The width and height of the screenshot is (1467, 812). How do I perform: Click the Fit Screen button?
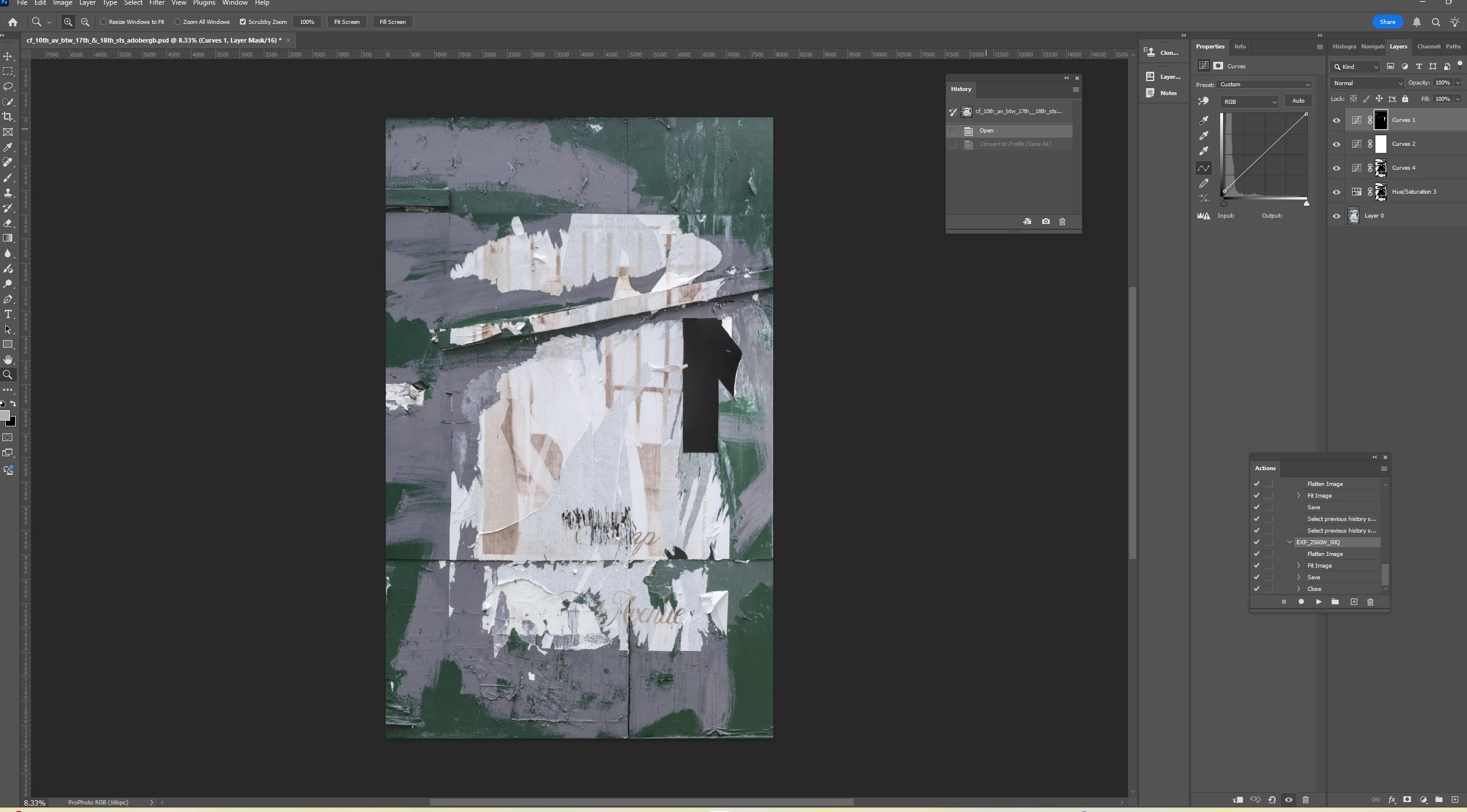[347, 22]
